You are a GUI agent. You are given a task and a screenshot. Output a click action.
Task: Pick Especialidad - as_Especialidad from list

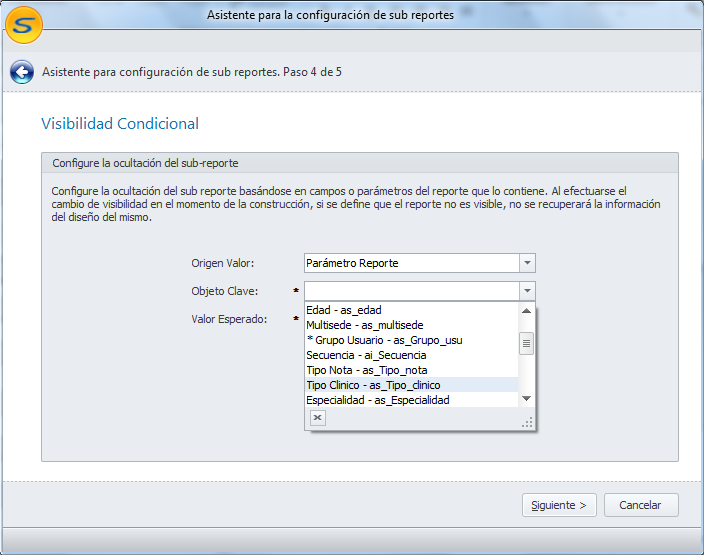coord(377,400)
